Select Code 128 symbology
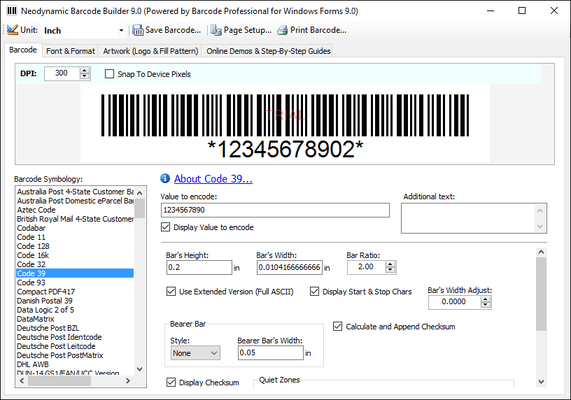The width and height of the screenshot is (571, 400). [75, 246]
